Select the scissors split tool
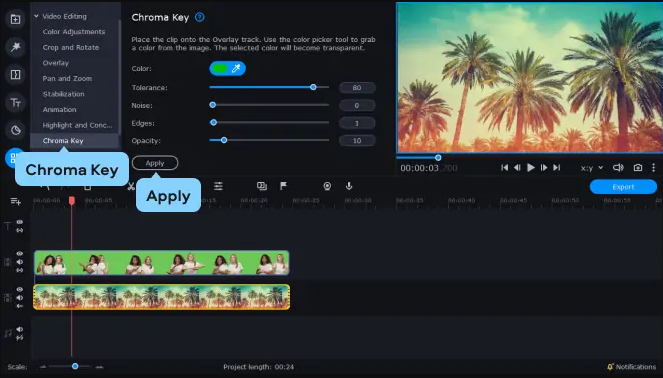Screen dimensions: 663x378 point(131,186)
